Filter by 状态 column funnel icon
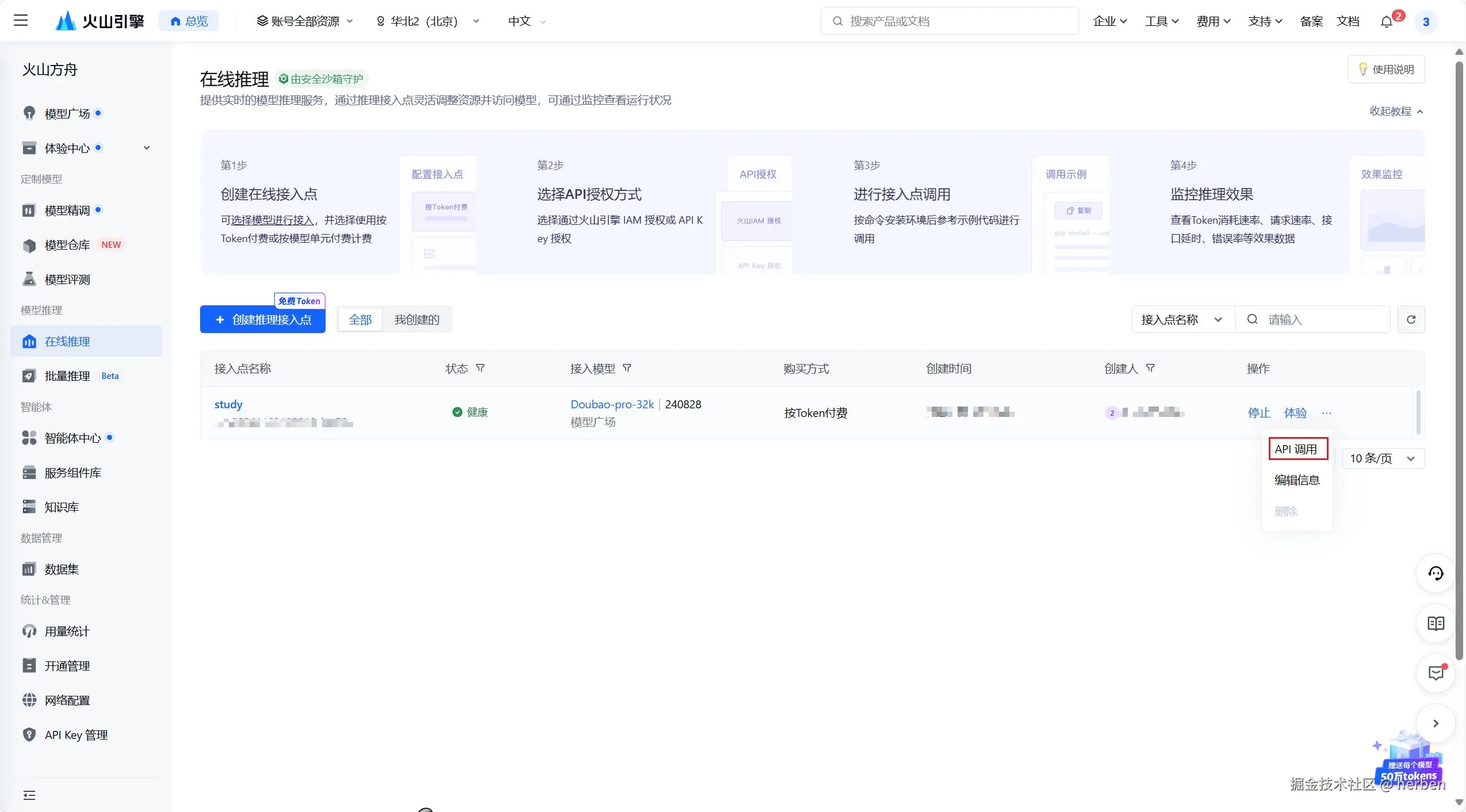1466x812 pixels. 480,368
